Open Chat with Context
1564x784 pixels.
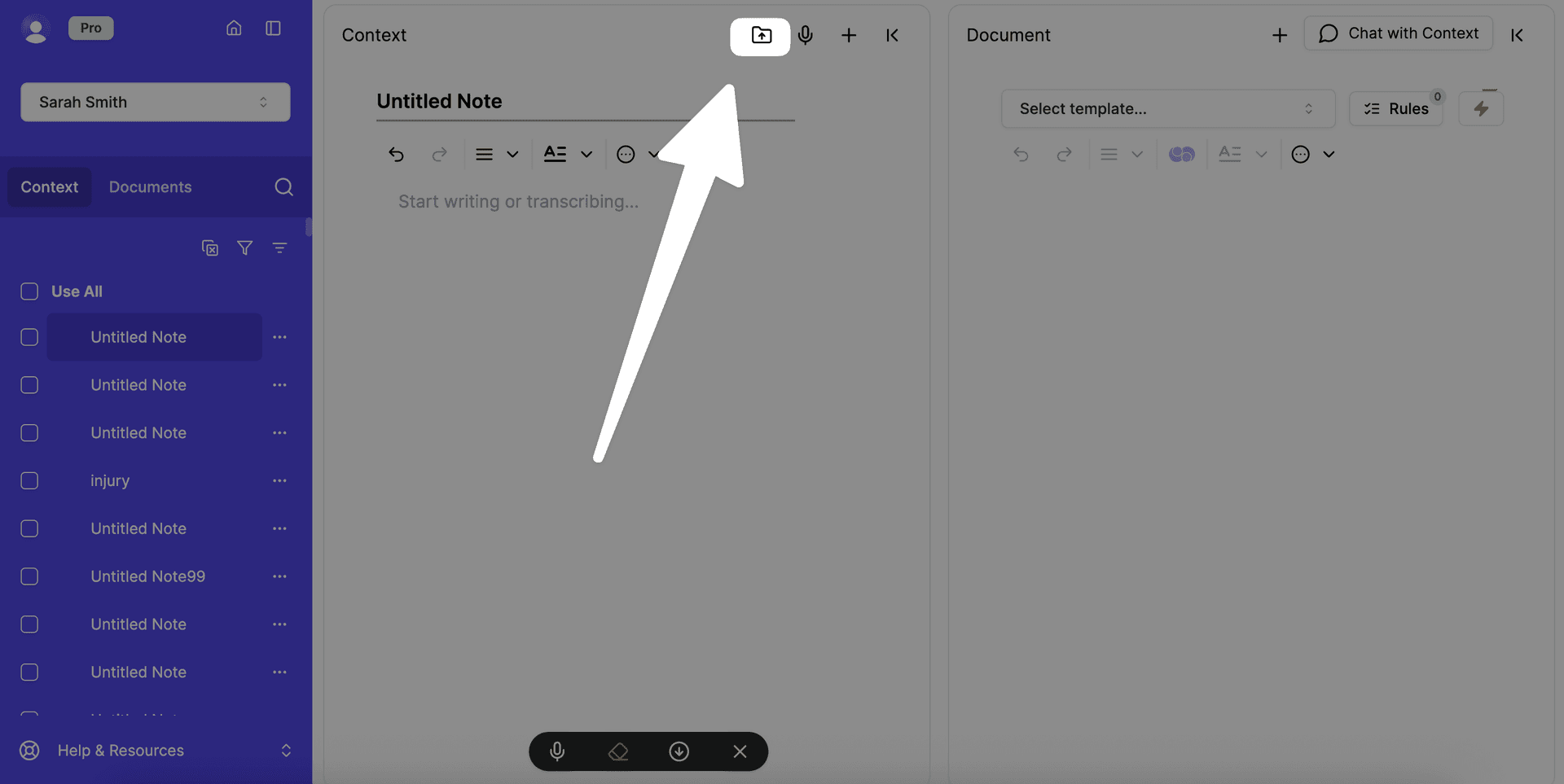click(1399, 33)
